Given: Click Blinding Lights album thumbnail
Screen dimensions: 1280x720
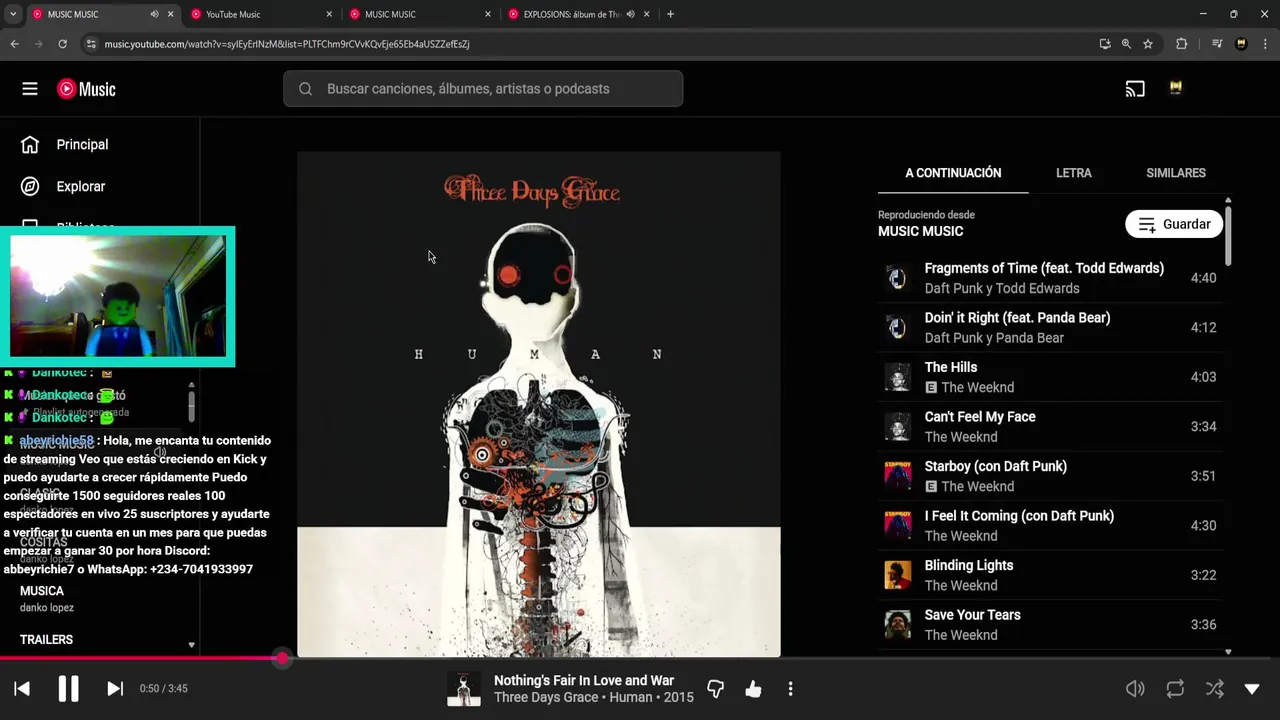Looking at the screenshot, I should (x=897, y=575).
